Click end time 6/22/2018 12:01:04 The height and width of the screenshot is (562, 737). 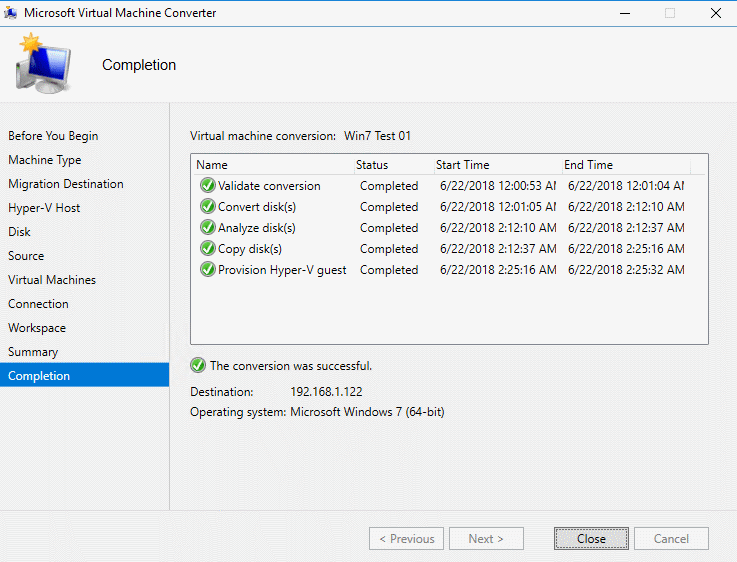pyautogui.click(x=626, y=186)
